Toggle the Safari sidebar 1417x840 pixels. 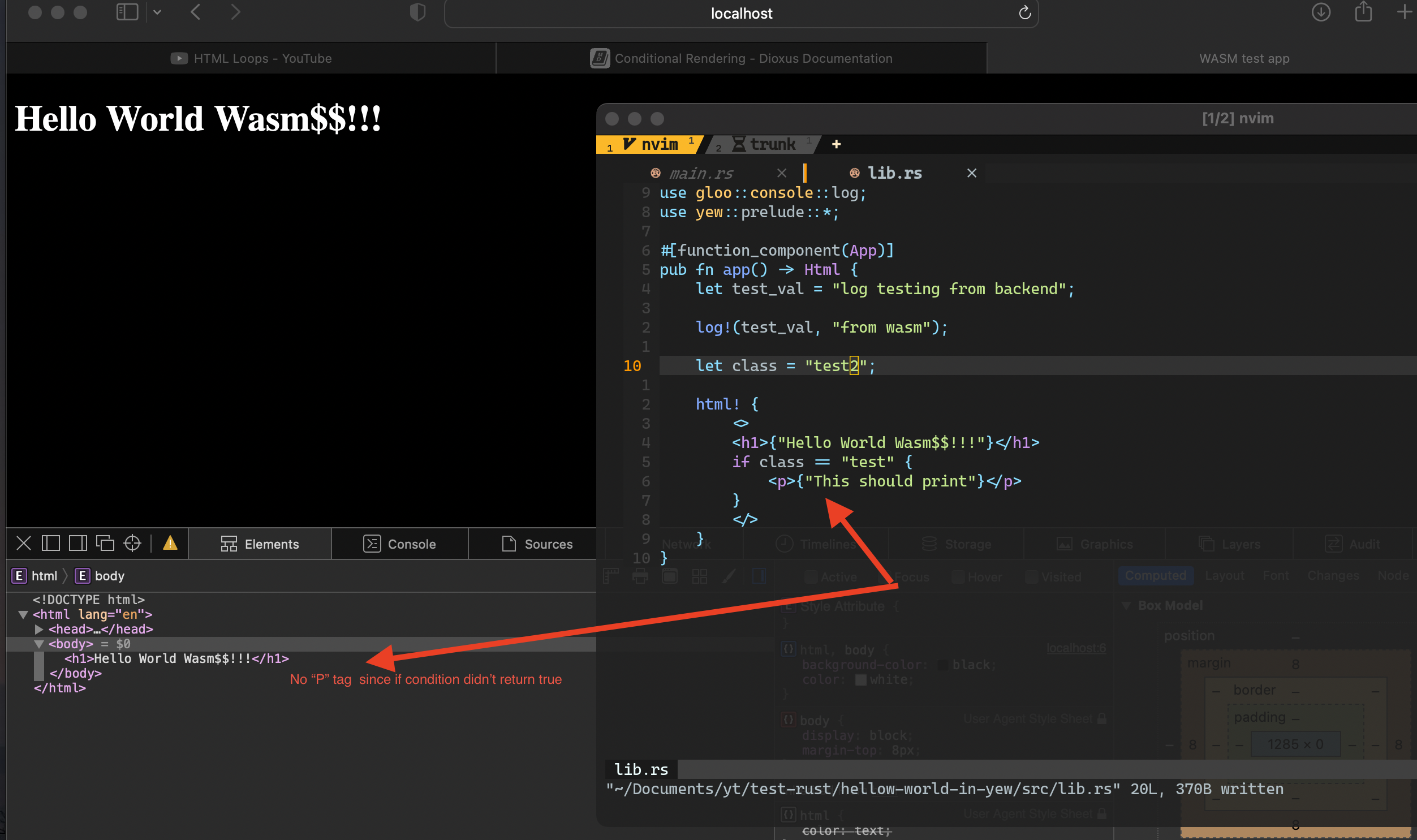point(127,12)
